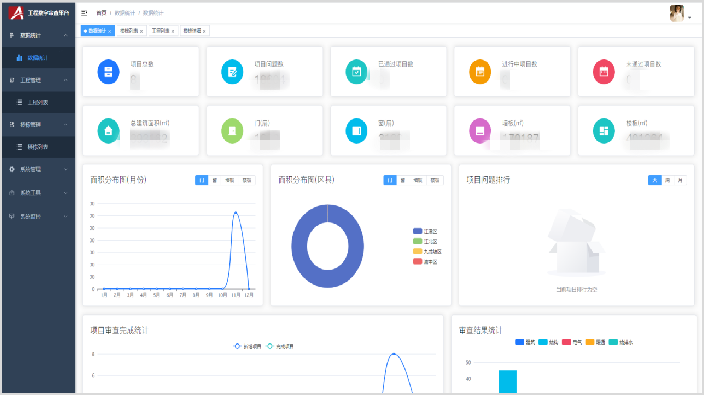Click the 系统监控 sidebar icon
The height and width of the screenshot is (395, 704).
click(x=12, y=216)
